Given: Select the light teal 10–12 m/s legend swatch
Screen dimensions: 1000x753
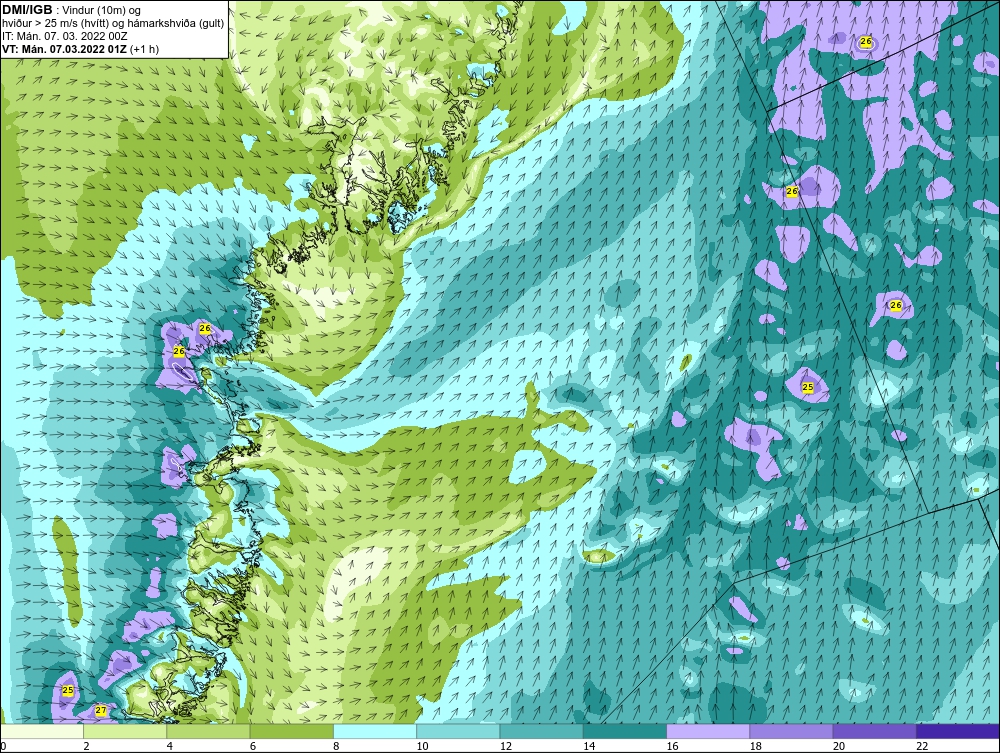Looking at the screenshot, I should (x=458, y=731).
